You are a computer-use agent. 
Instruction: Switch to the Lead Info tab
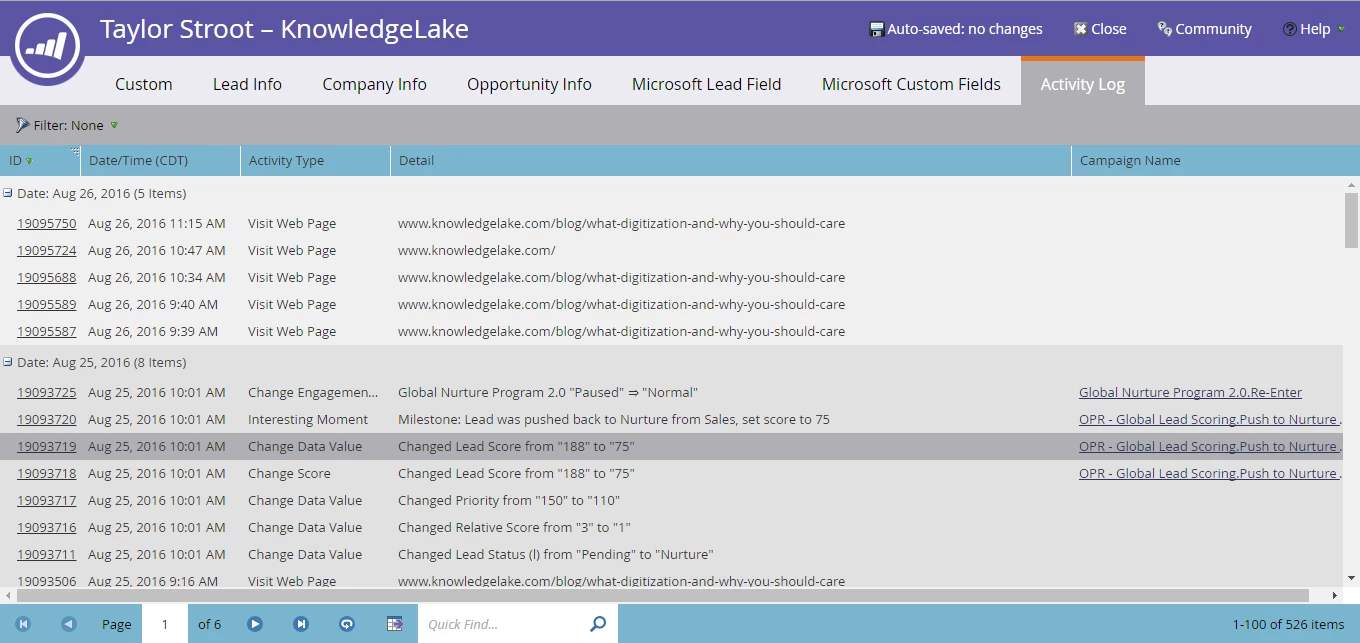click(247, 84)
